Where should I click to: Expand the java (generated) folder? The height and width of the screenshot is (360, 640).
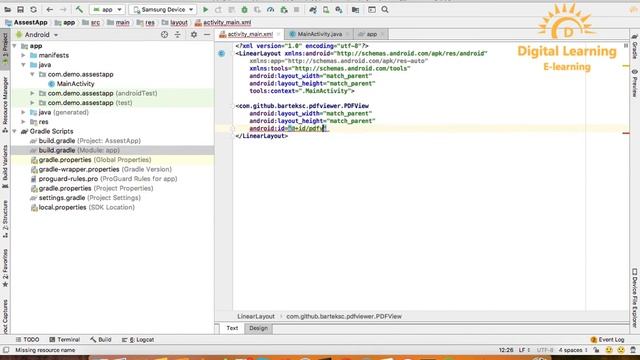coord(24,112)
